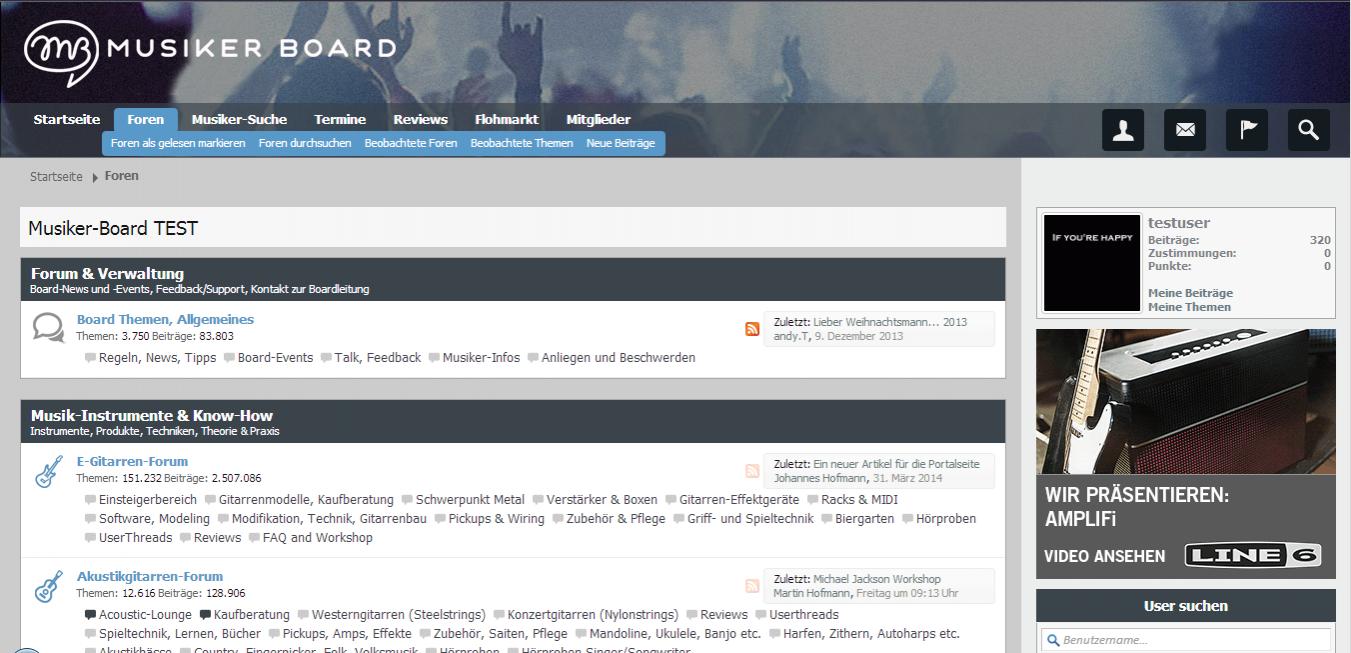Screen dimensions: 1351x653
Task: Switch to the Musiker-Suche tab
Action: pyautogui.click(x=239, y=119)
